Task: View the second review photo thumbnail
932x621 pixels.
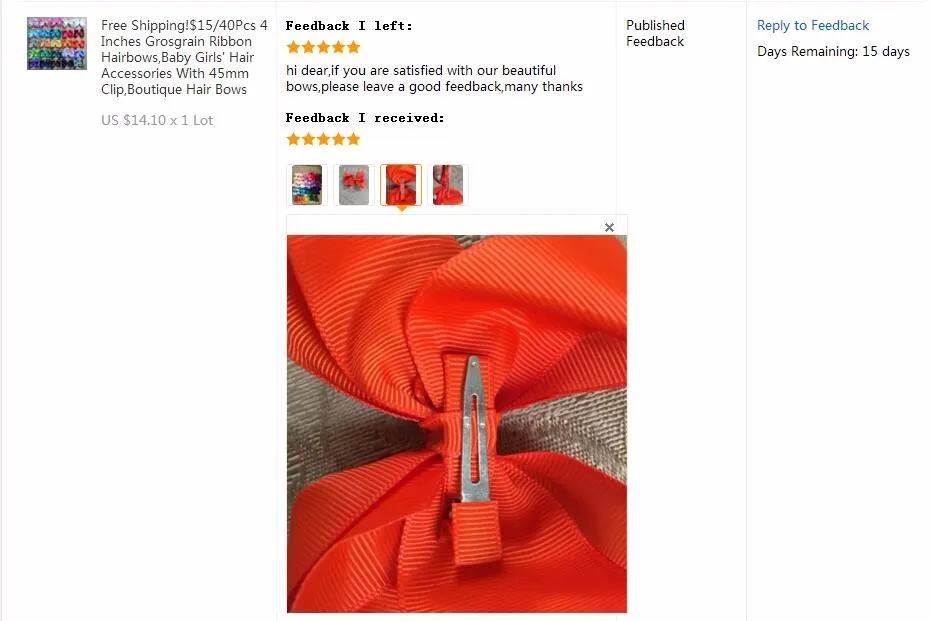Action: click(x=354, y=185)
